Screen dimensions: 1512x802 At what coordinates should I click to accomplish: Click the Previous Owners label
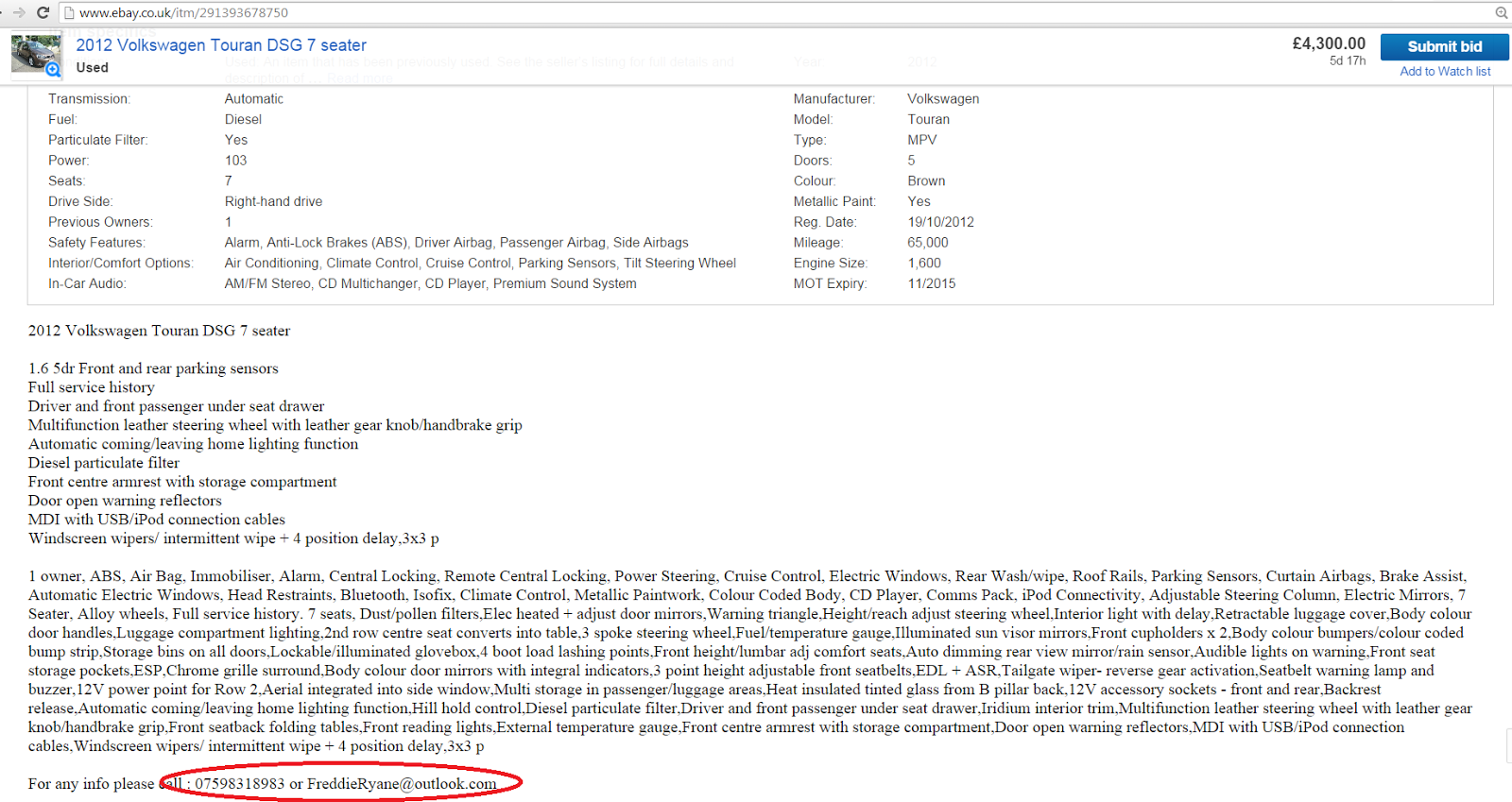pos(100,222)
